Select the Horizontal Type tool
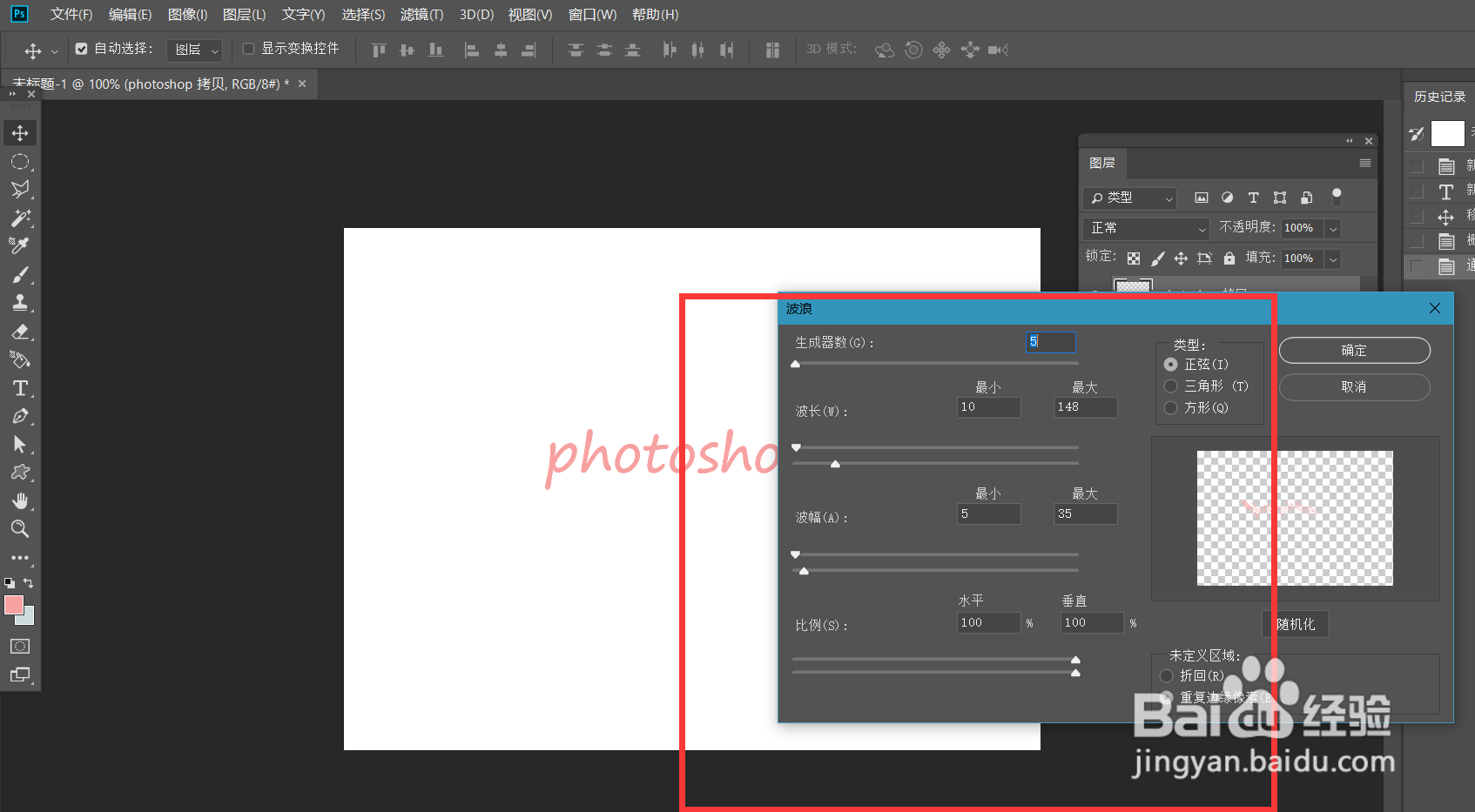Screen dimensions: 1475x812 click(20, 388)
